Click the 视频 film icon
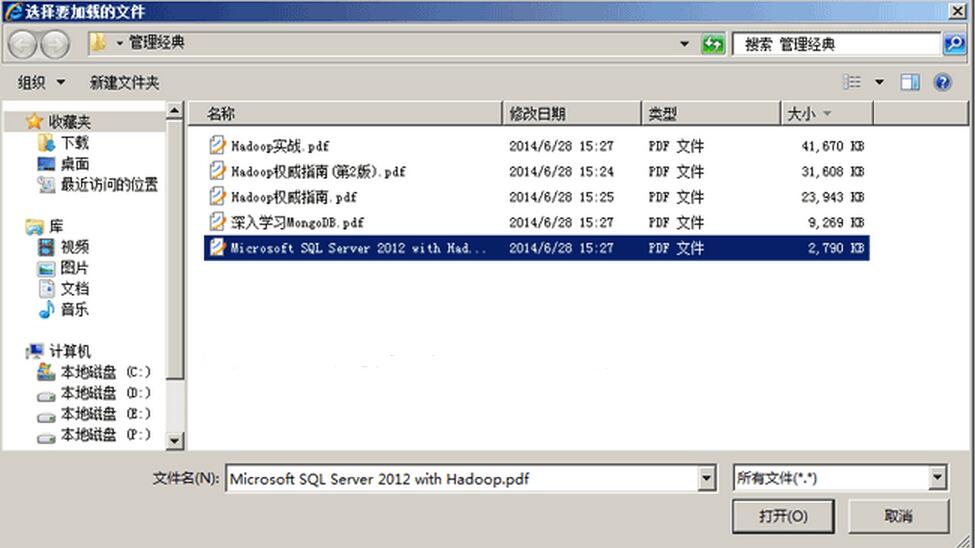 click(x=46, y=247)
